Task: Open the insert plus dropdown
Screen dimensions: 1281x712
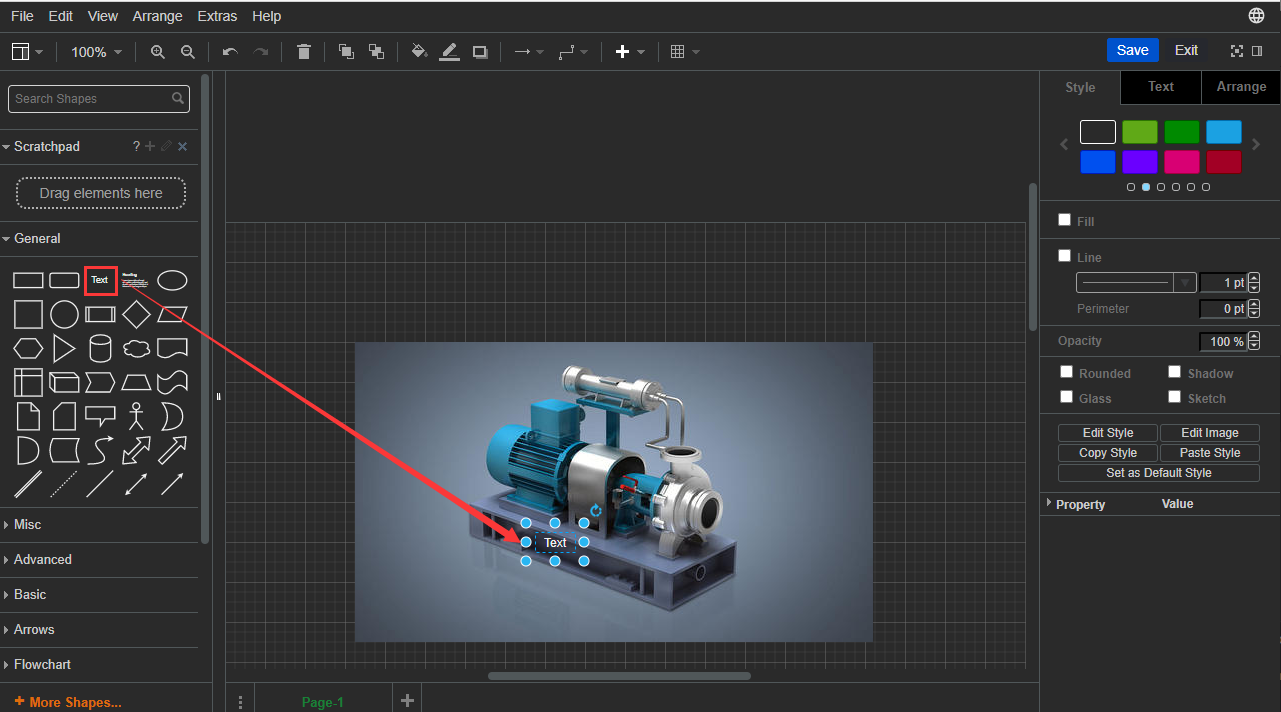Action: tap(630, 52)
